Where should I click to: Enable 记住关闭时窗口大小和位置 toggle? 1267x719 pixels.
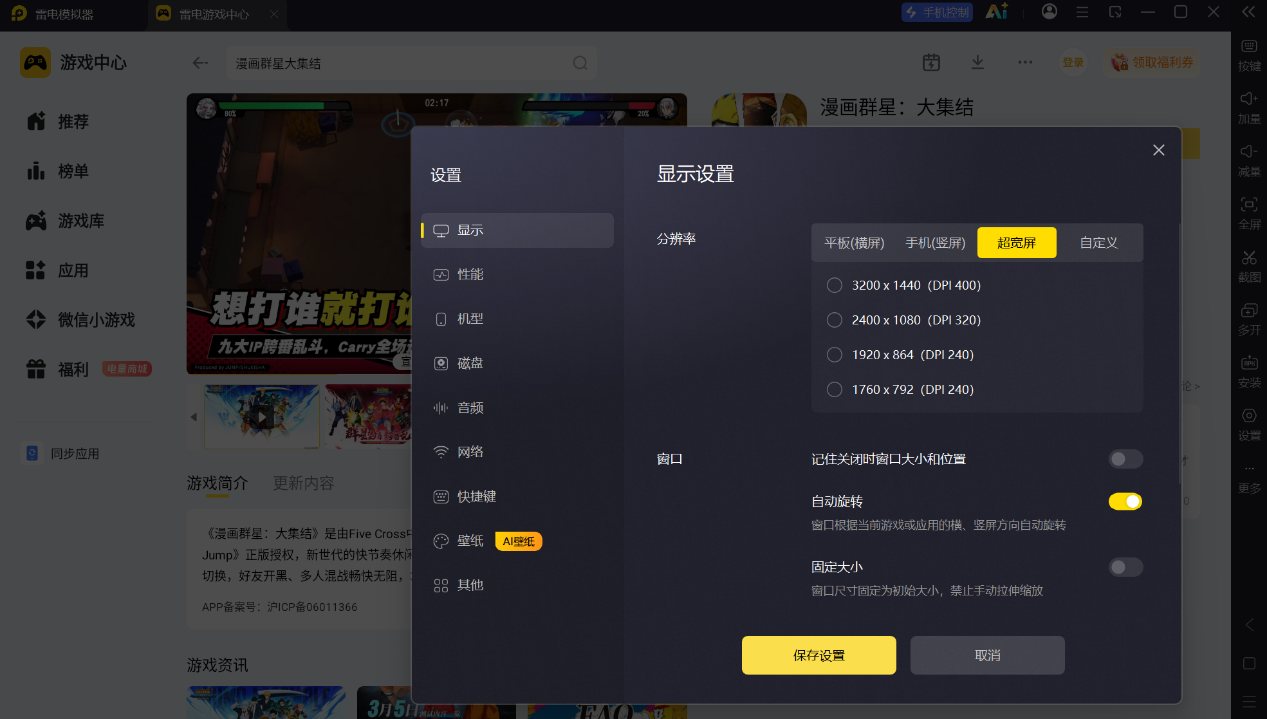(x=1125, y=459)
